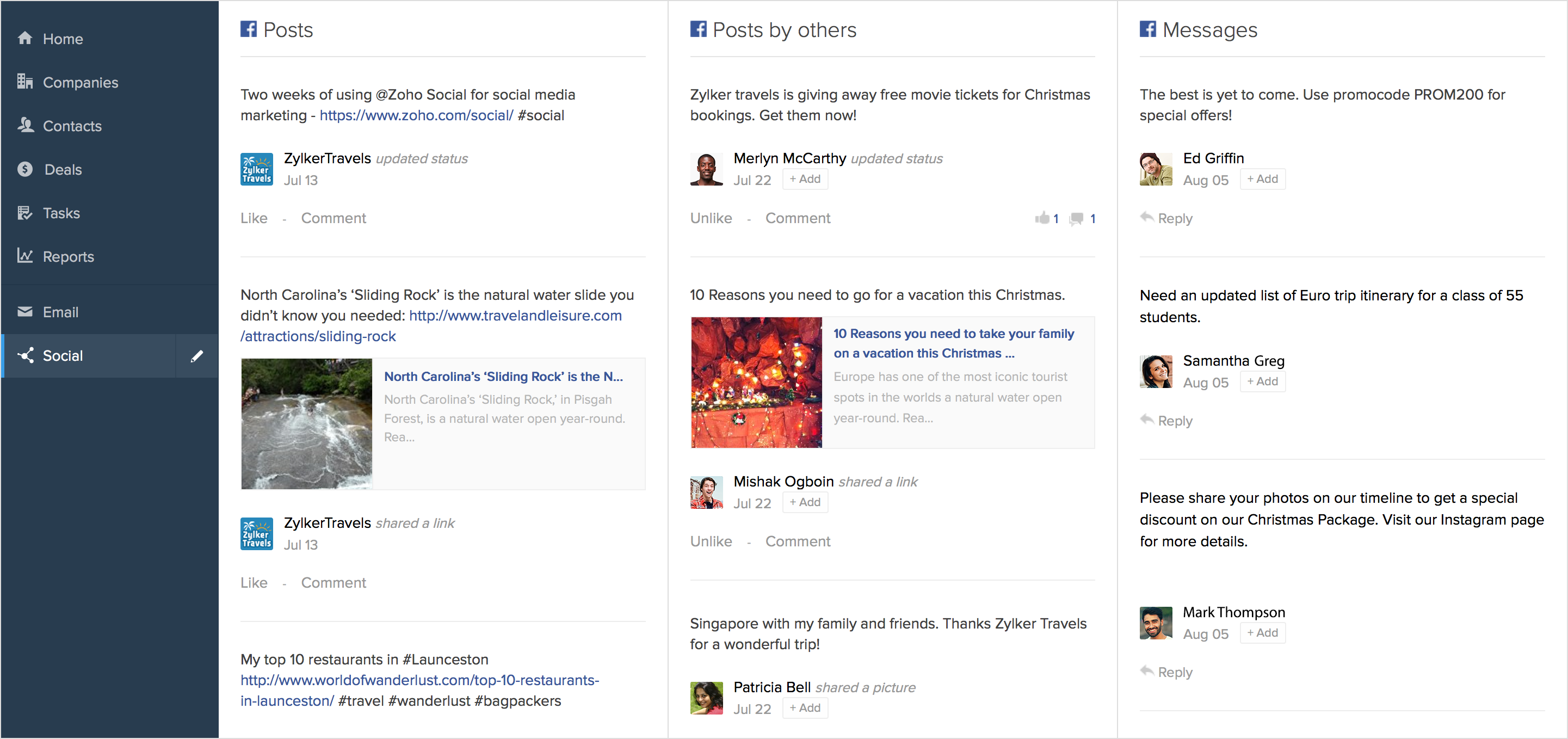The height and width of the screenshot is (739, 1568).
Task: Open Contacts module
Action: (x=109, y=126)
